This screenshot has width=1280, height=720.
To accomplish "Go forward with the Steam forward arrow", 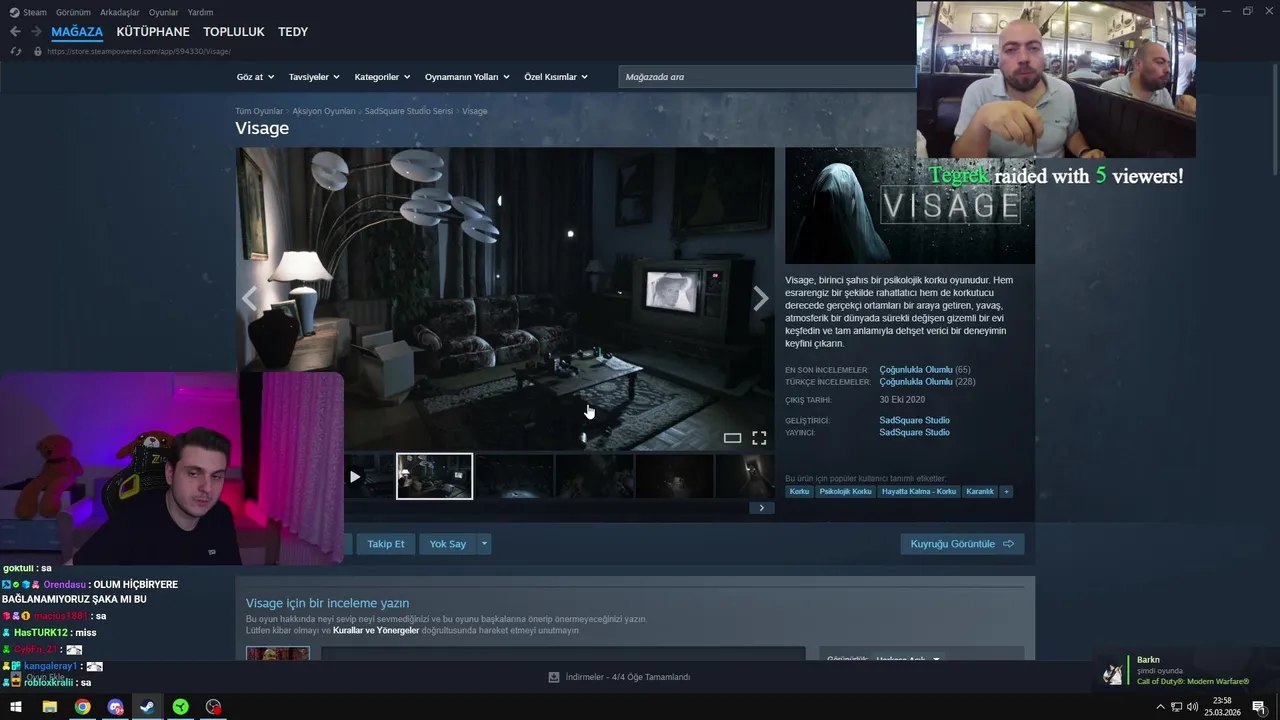I will [35, 32].
